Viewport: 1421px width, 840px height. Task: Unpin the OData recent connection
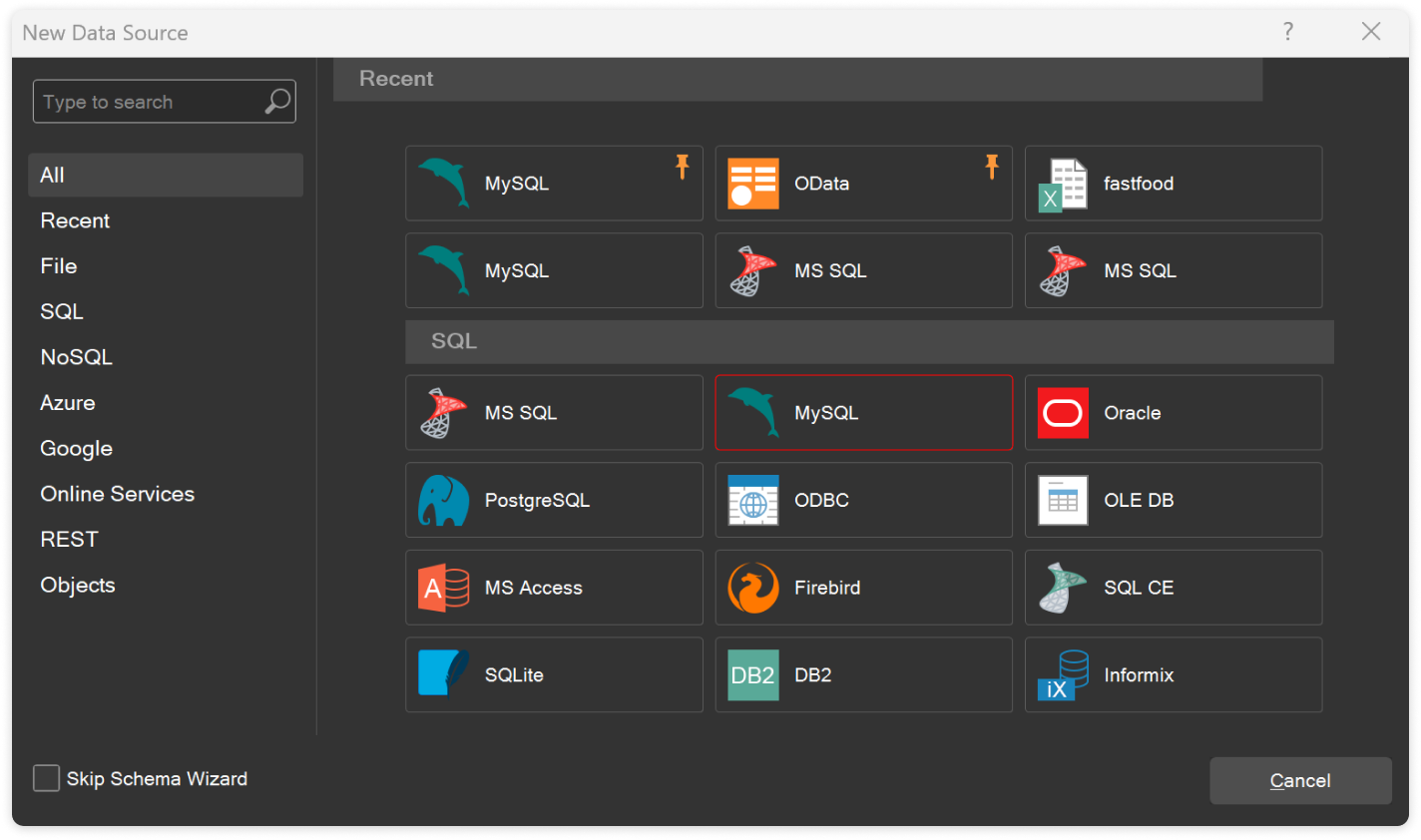pyautogui.click(x=992, y=167)
